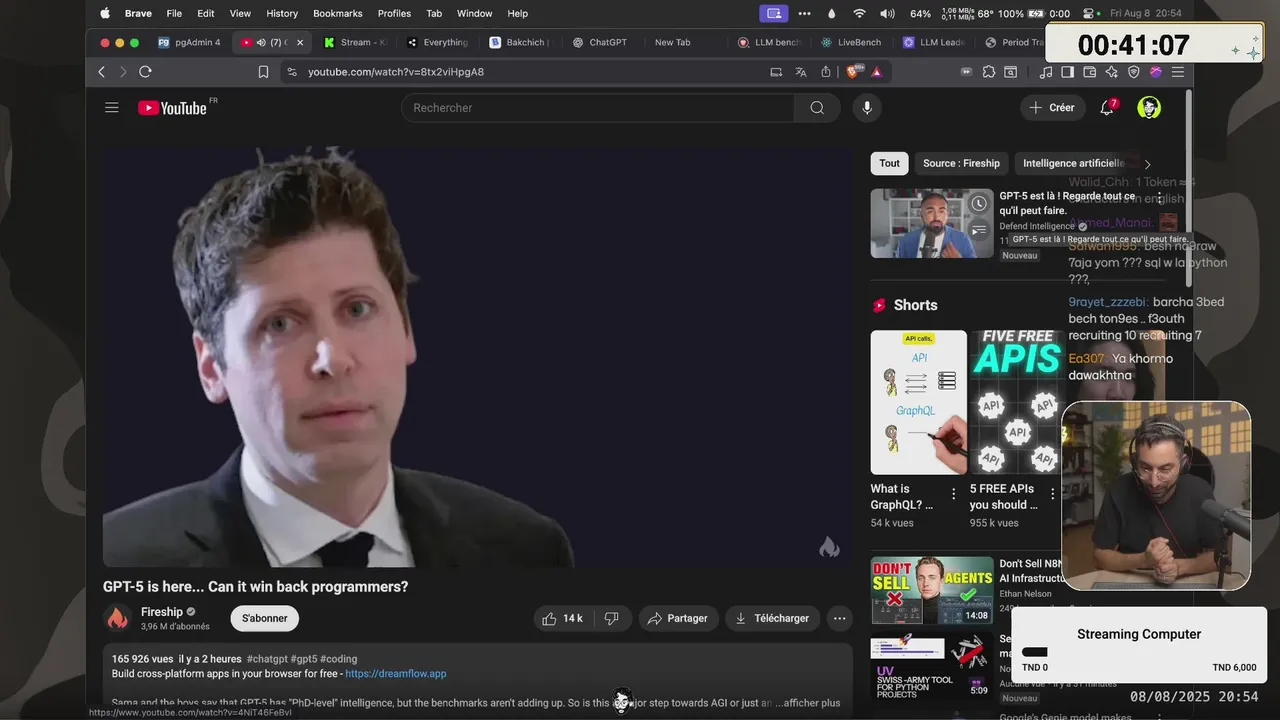The width and height of the screenshot is (1280, 720).
Task: Click the Shorts section heading
Action: [915, 305]
